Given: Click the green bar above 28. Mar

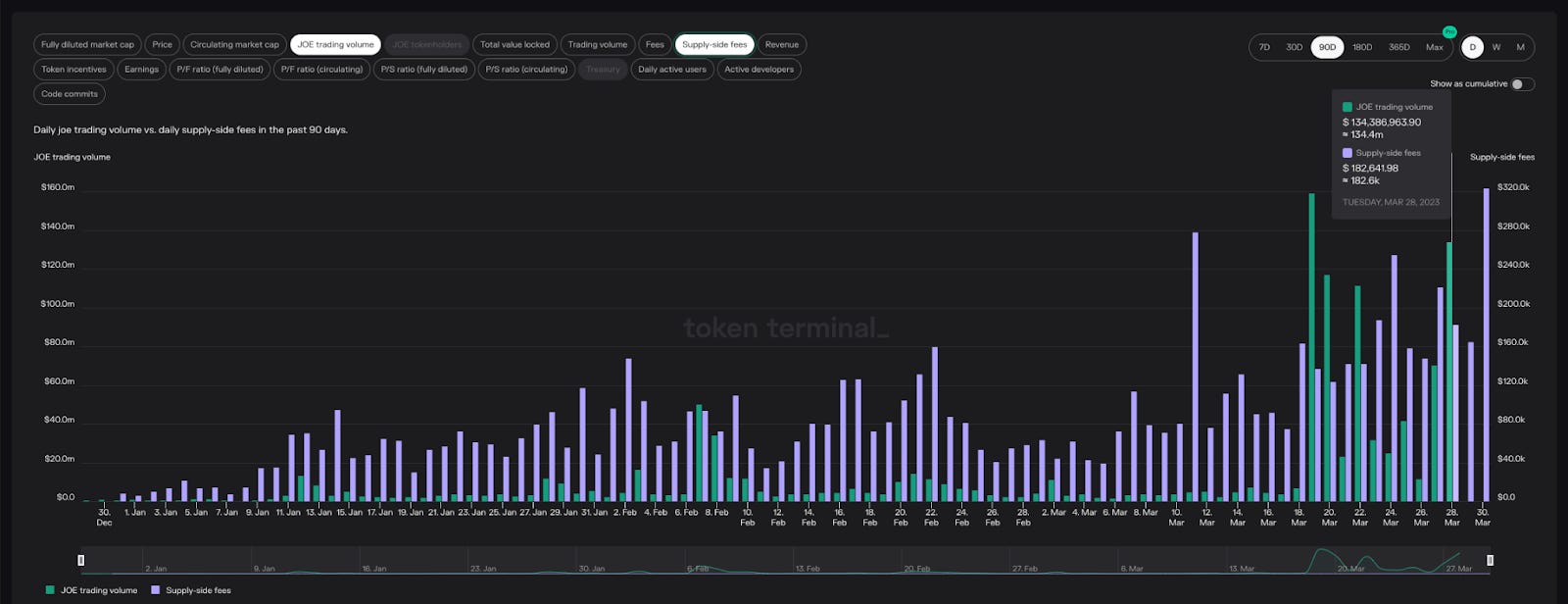Looking at the screenshot, I should click(1449, 372).
